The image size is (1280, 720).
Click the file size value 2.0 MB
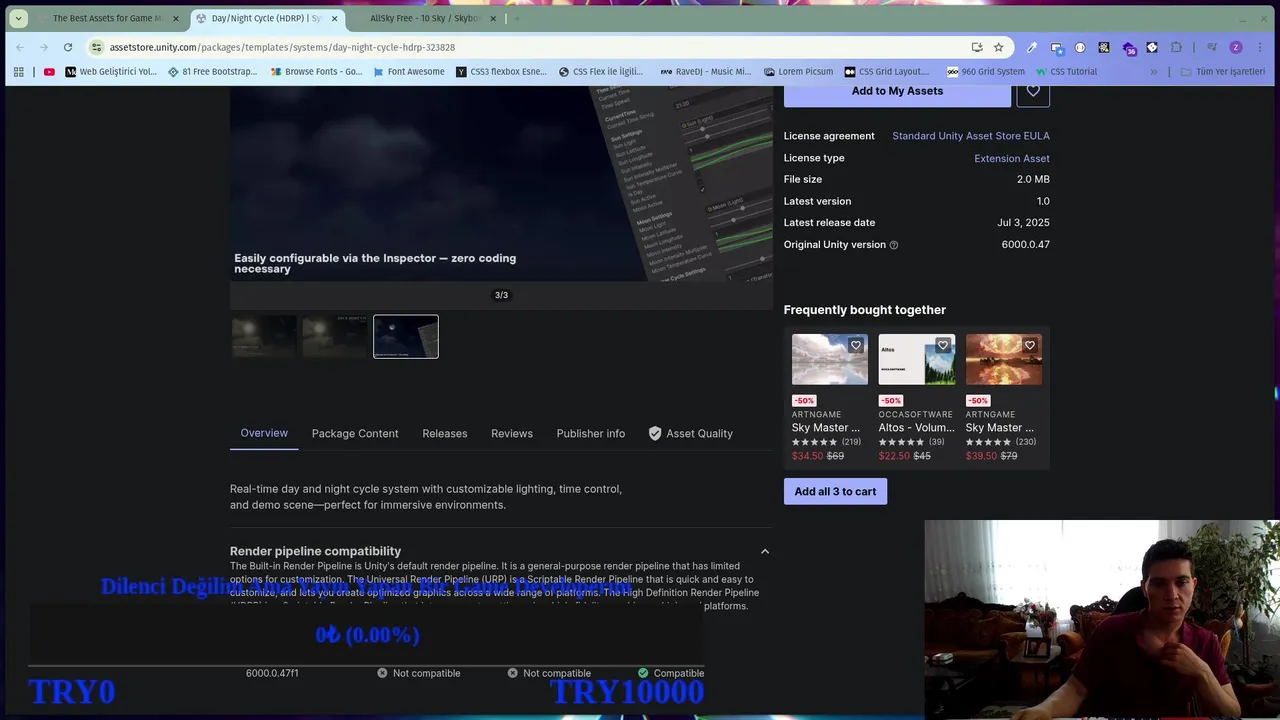[1033, 180]
